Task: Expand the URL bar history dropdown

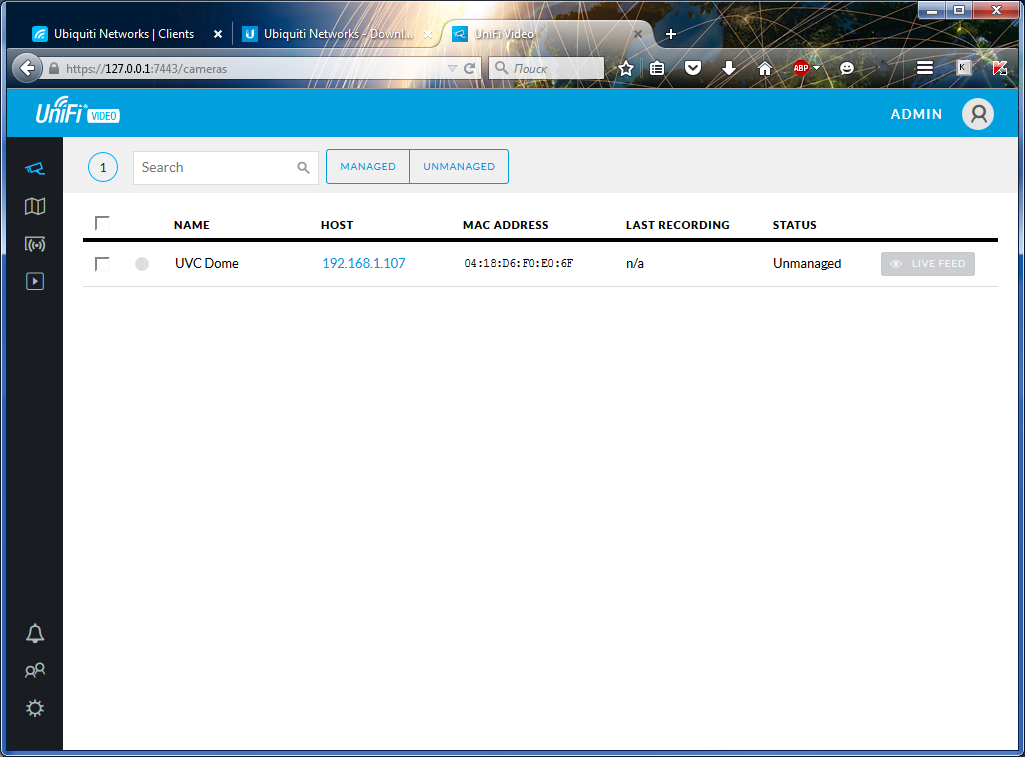Action: pyautogui.click(x=452, y=69)
